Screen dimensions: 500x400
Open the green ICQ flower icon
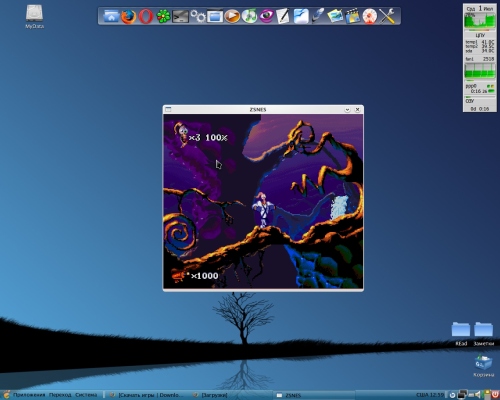163,16
